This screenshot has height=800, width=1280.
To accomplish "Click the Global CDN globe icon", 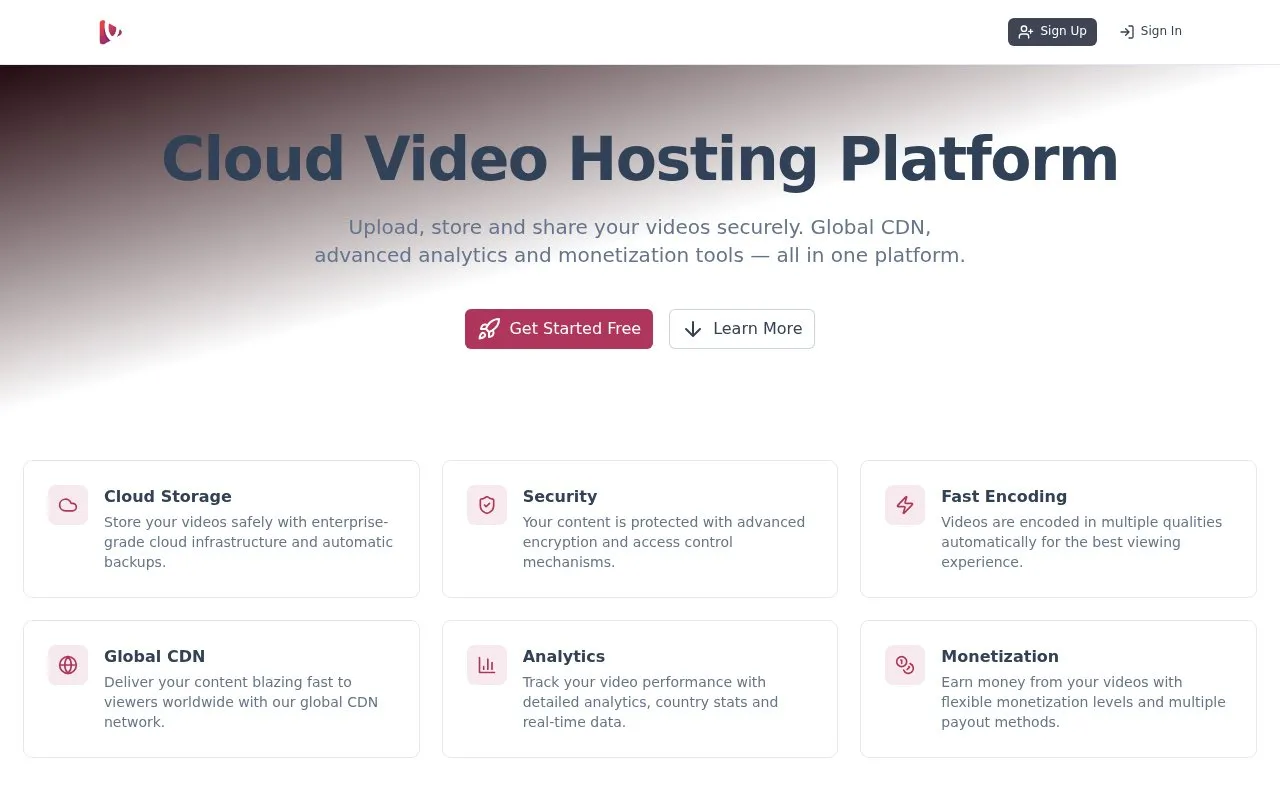I will coord(68,665).
